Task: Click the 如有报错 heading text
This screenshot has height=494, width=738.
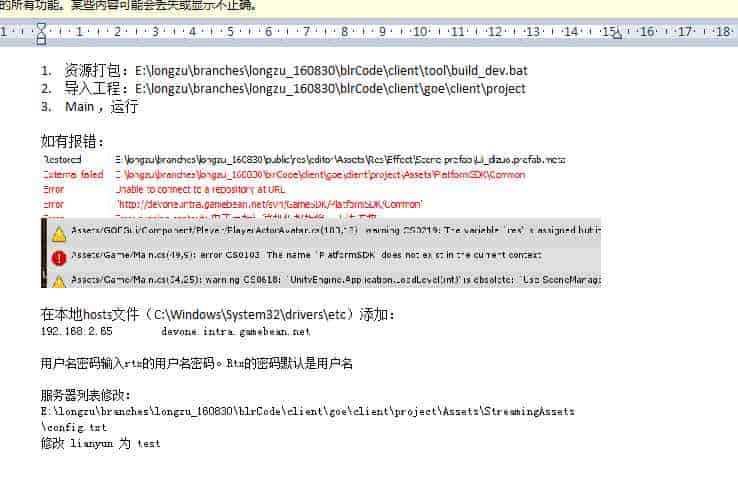Action: coord(72,141)
